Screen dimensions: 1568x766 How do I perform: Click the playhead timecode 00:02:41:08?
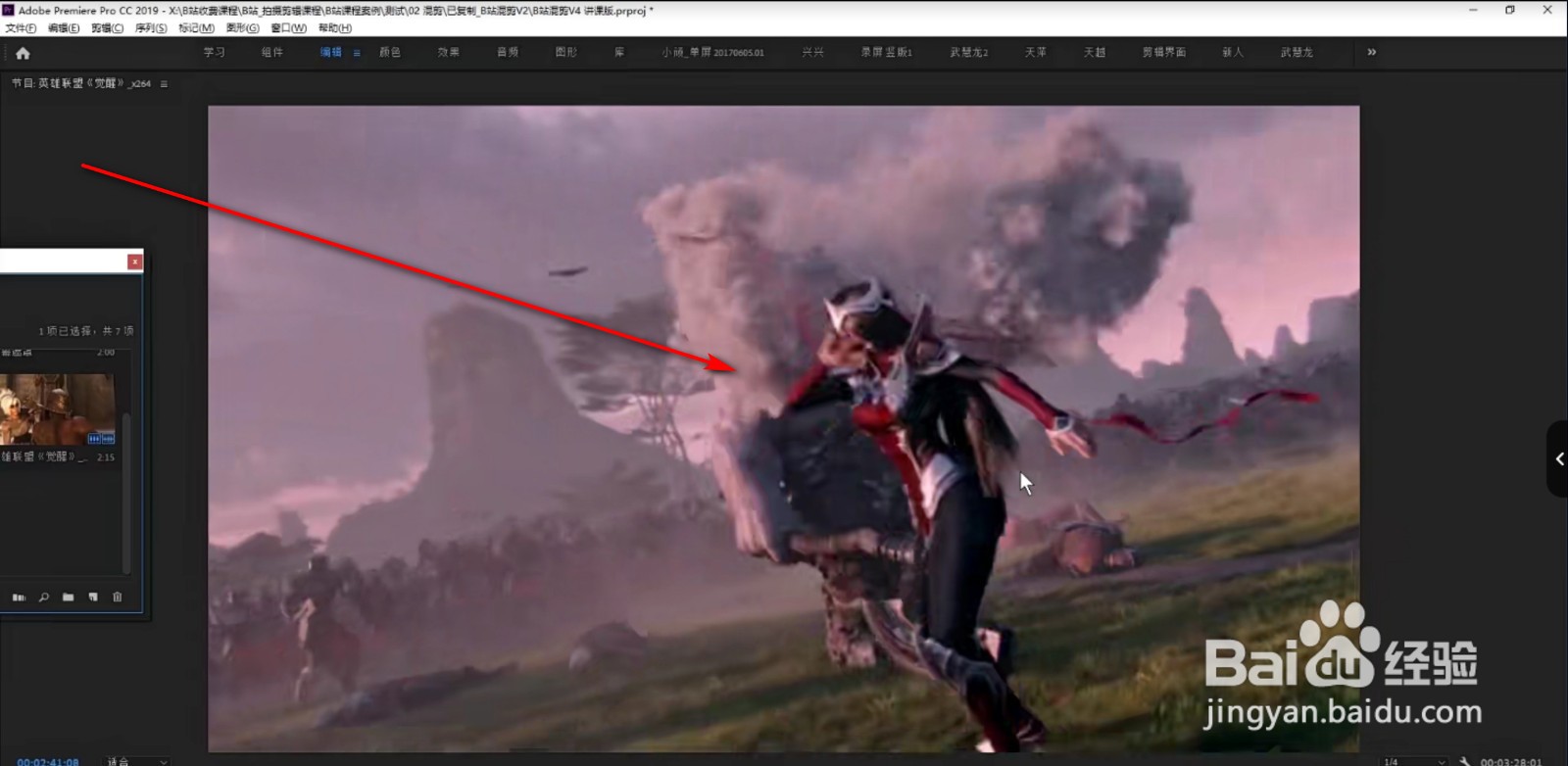(48, 761)
